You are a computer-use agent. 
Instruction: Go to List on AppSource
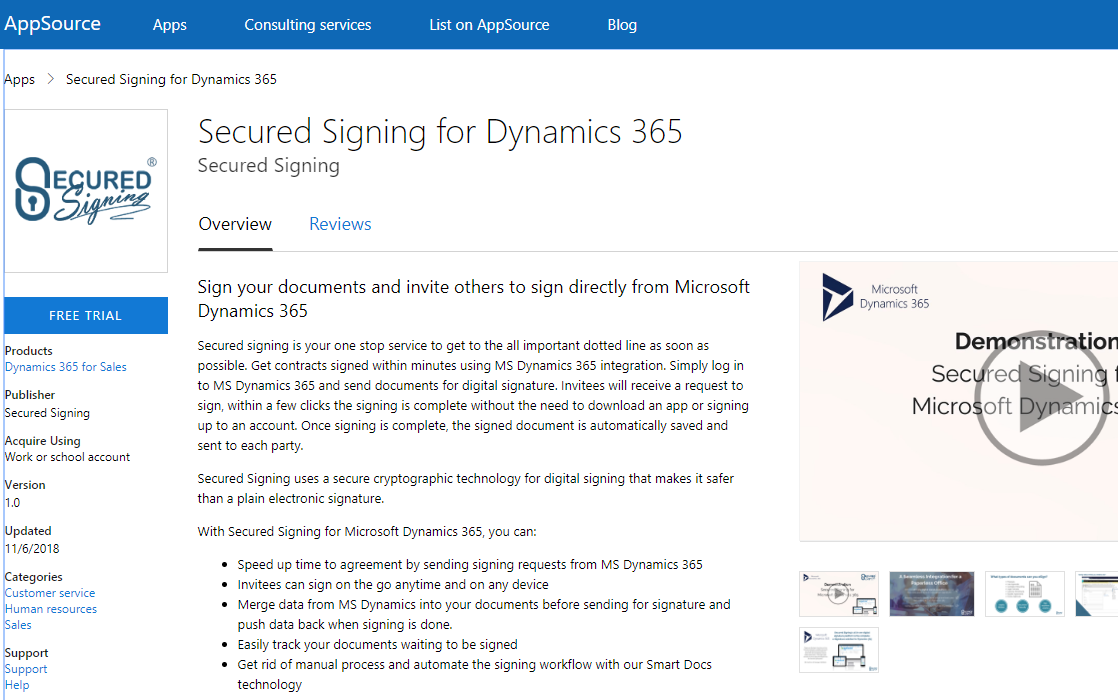click(489, 25)
